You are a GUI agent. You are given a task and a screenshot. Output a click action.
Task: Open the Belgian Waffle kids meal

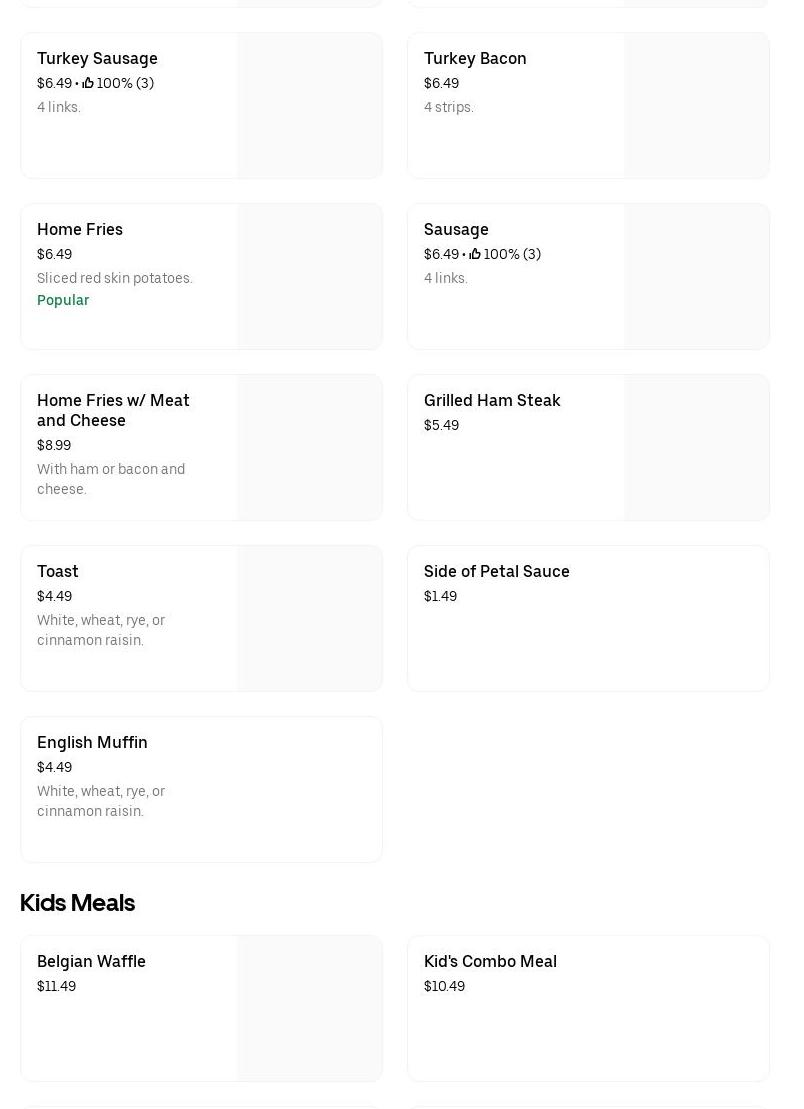[91, 961]
